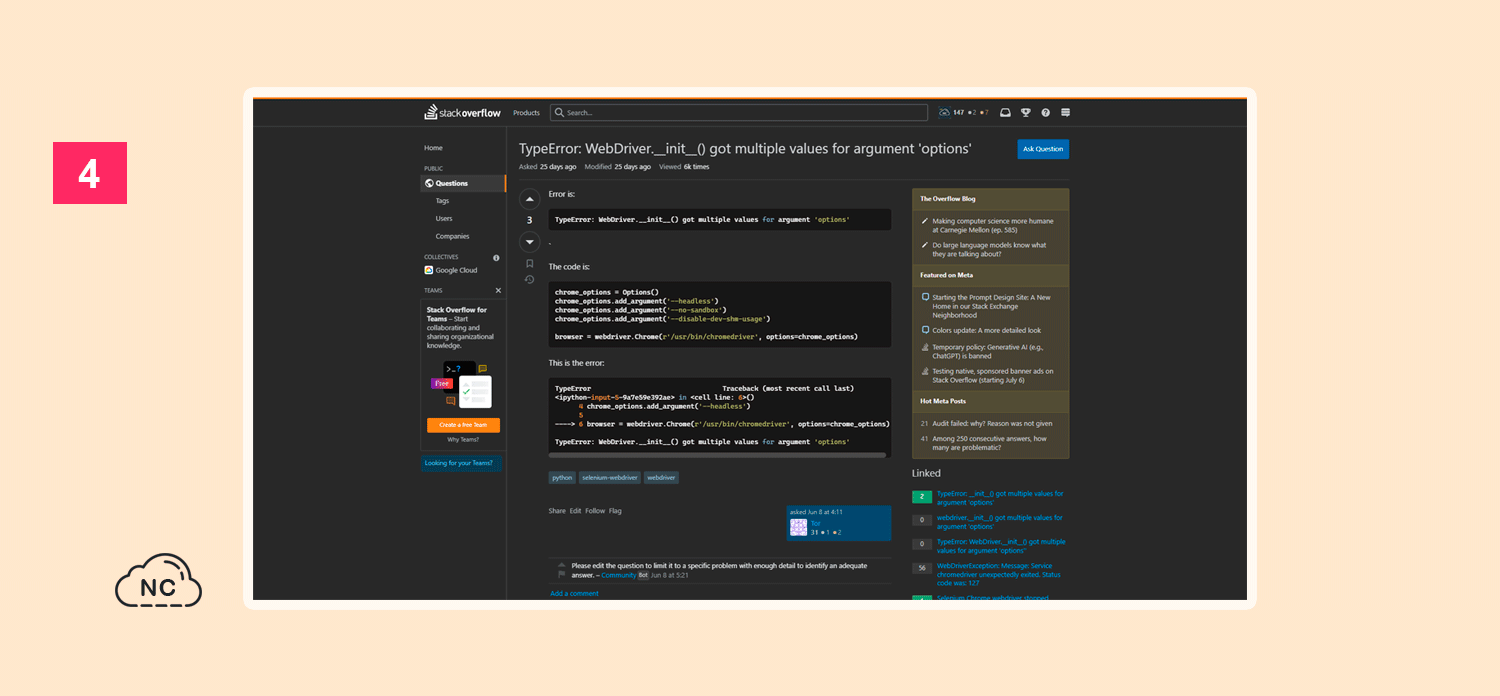Open linked question TypeError: WebDriver.__init__() scored 0
Screen dimensions: 1500x696
coord(1001,546)
